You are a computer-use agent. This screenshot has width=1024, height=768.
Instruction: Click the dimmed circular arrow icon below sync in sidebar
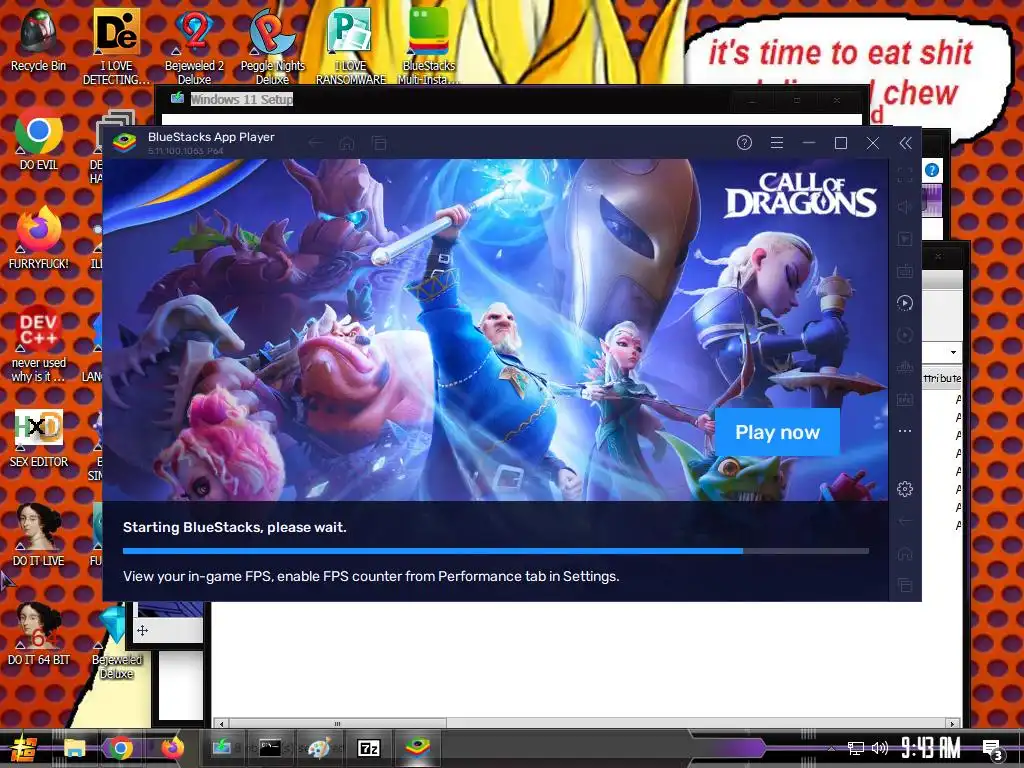905,335
